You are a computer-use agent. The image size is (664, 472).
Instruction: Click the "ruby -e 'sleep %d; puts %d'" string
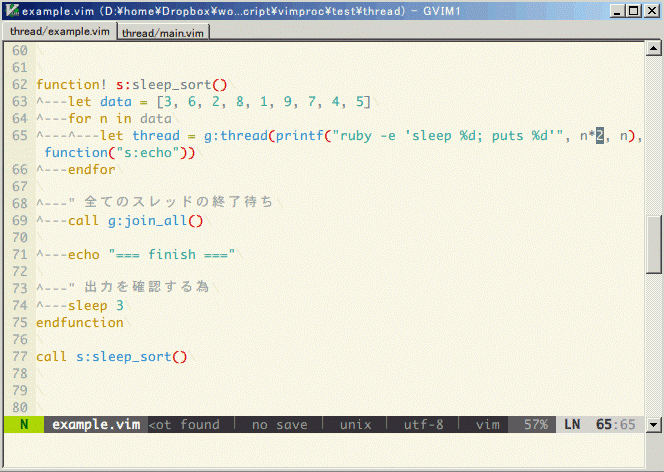[448, 135]
